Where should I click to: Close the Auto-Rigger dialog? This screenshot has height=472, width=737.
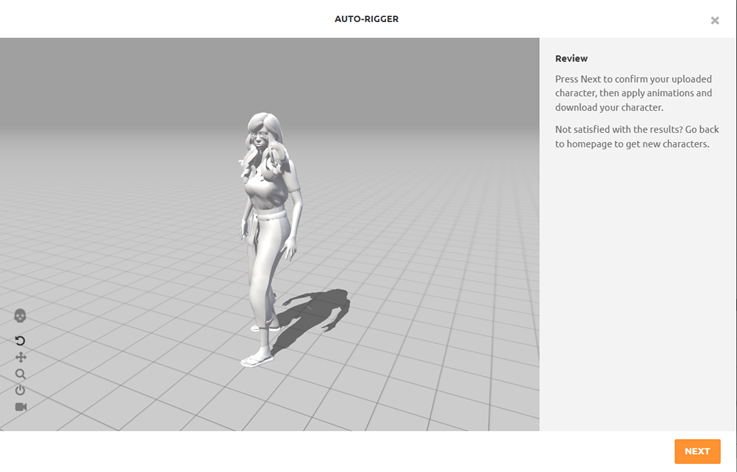point(714,20)
